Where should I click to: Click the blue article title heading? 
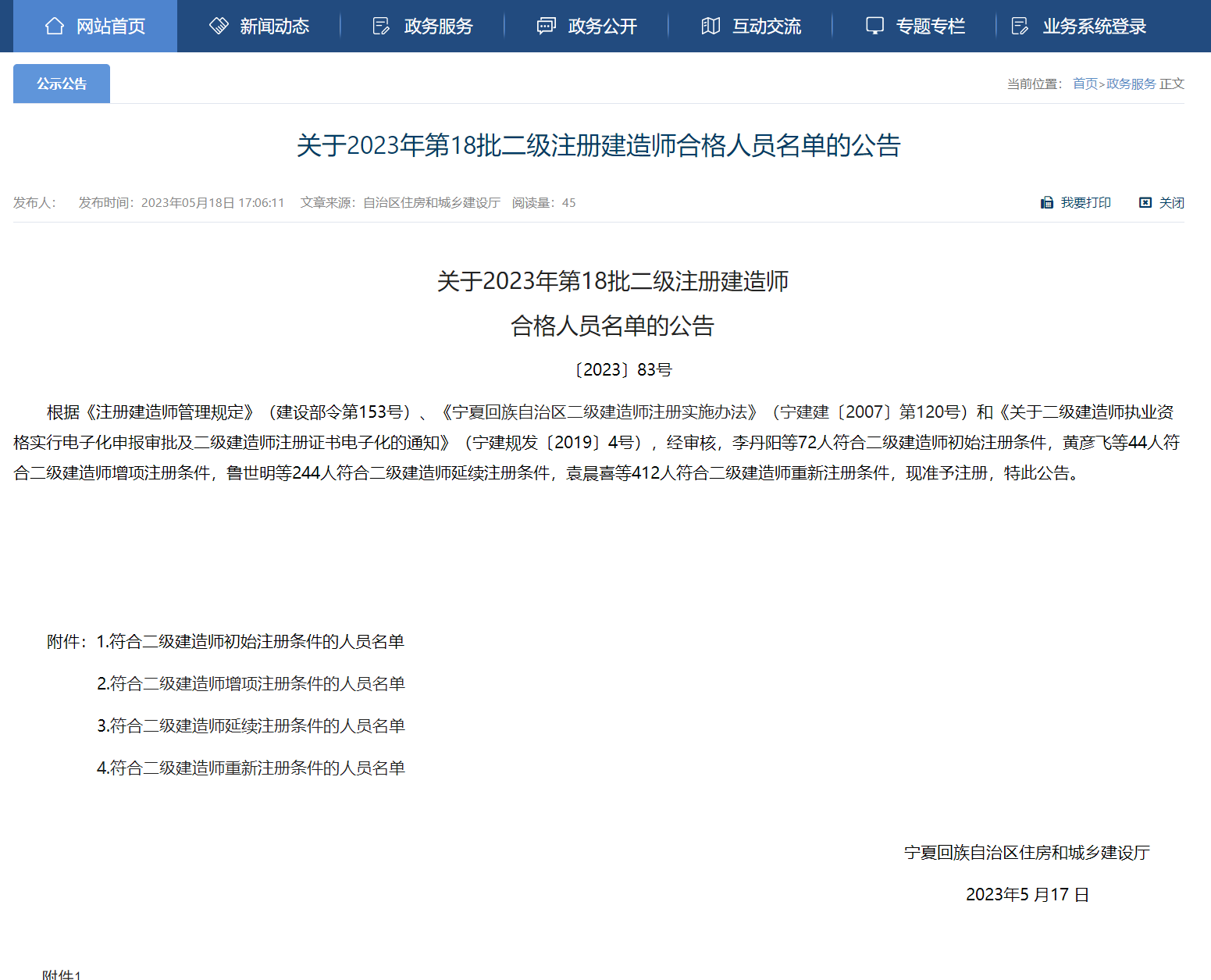pos(599,145)
